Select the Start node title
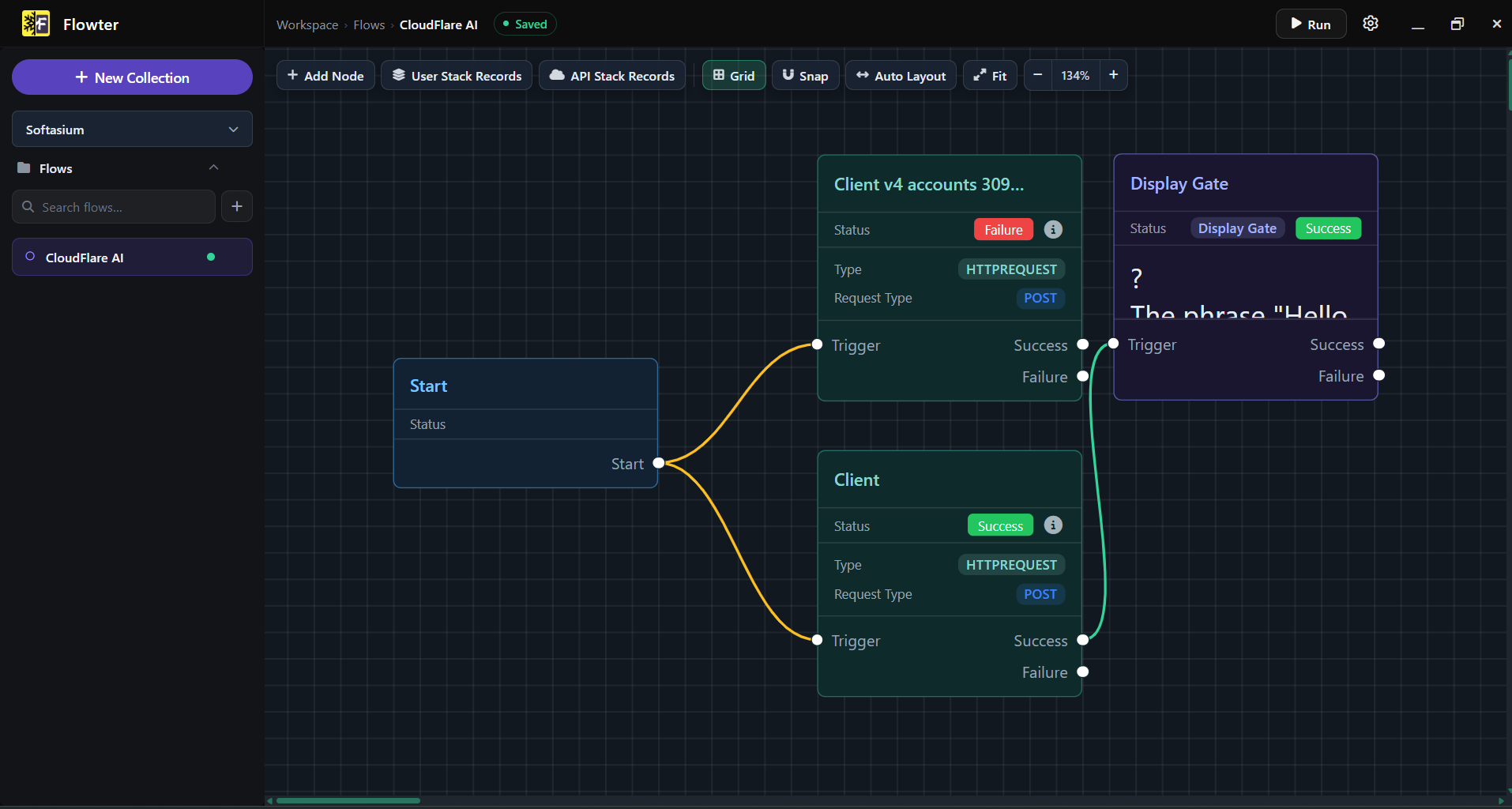This screenshot has width=1512, height=809. 428,386
